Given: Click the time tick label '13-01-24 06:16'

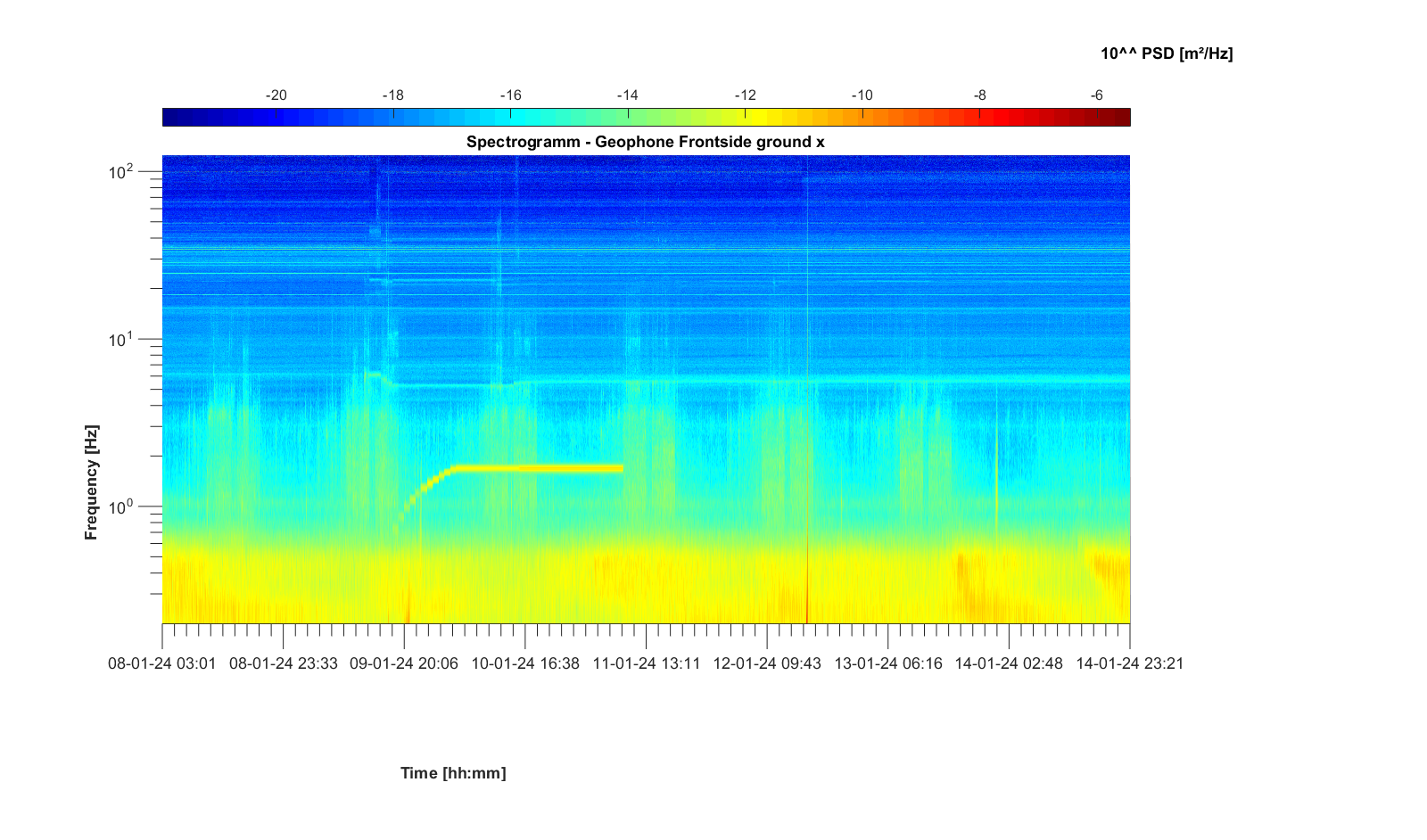Looking at the screenshot, I should pyautogui.click(x=888, y=663).
